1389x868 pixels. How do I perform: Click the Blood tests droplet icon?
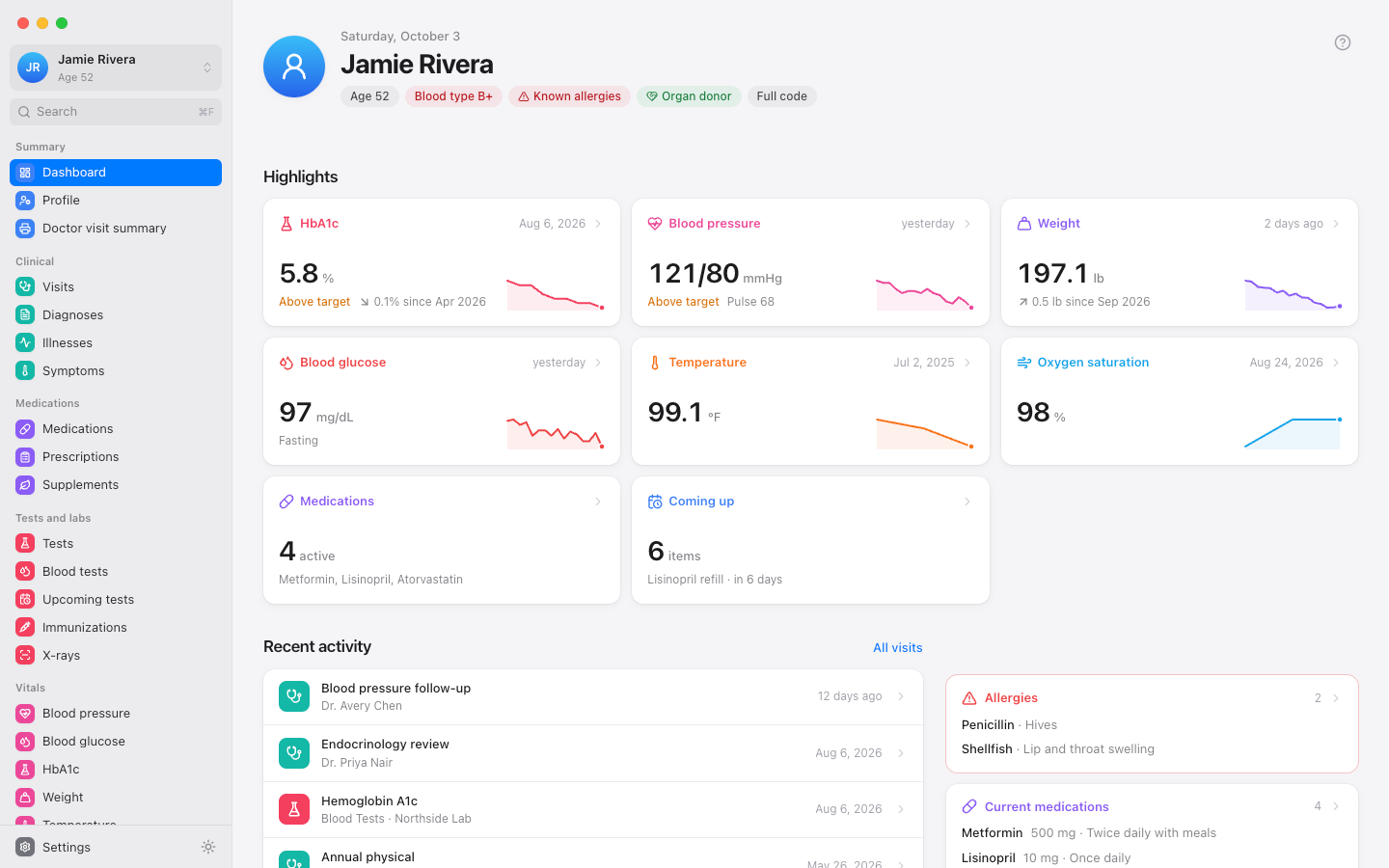point(25,571)
